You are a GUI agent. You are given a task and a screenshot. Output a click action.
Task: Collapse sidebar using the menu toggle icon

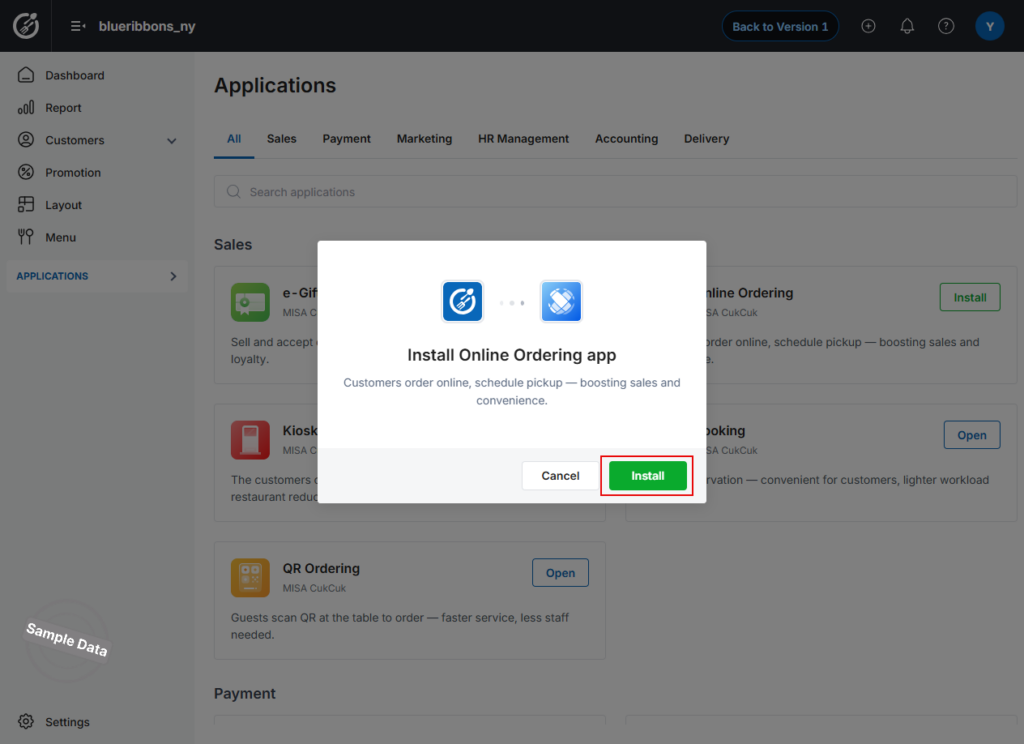(78, 26)
